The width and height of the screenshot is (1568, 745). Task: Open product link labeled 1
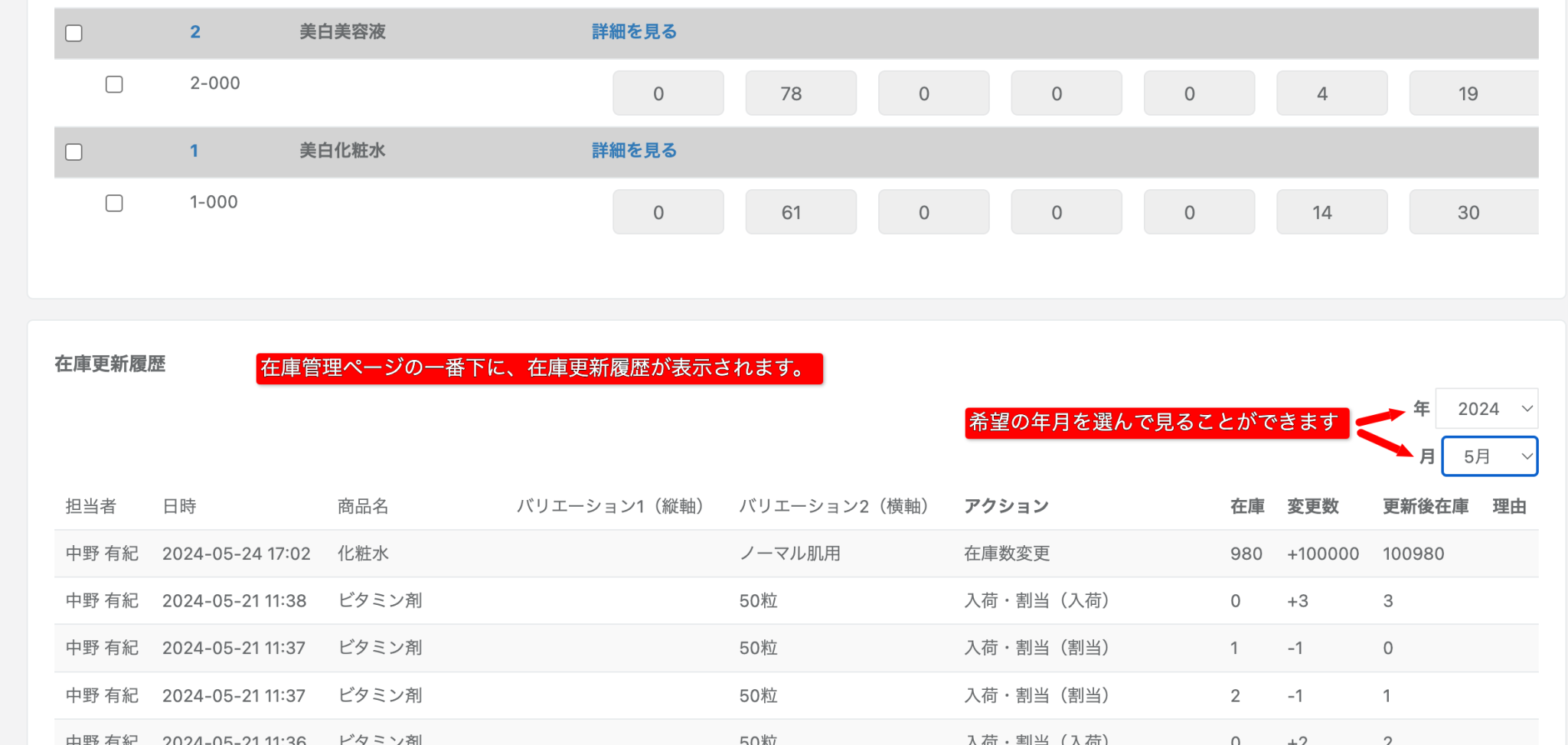195,150
